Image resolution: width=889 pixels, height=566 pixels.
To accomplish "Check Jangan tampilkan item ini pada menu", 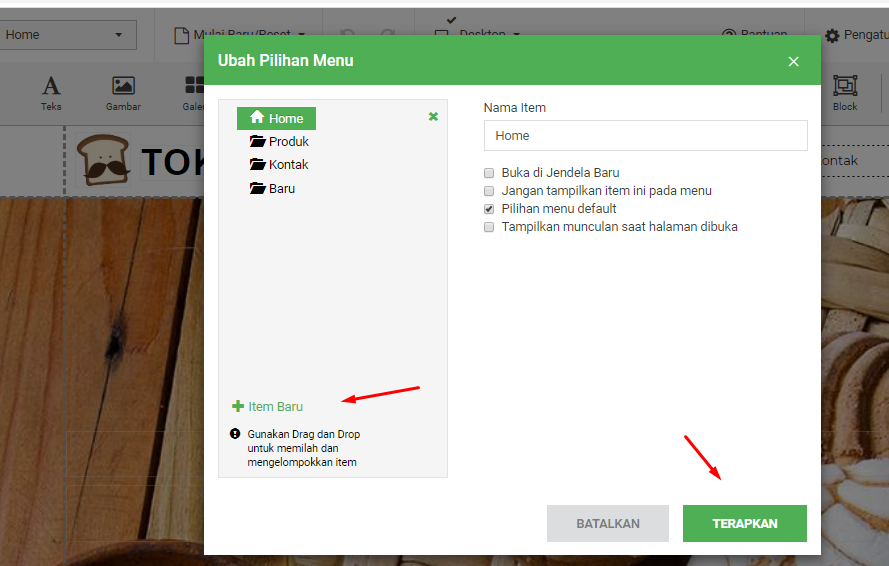I will coord(489,191).
